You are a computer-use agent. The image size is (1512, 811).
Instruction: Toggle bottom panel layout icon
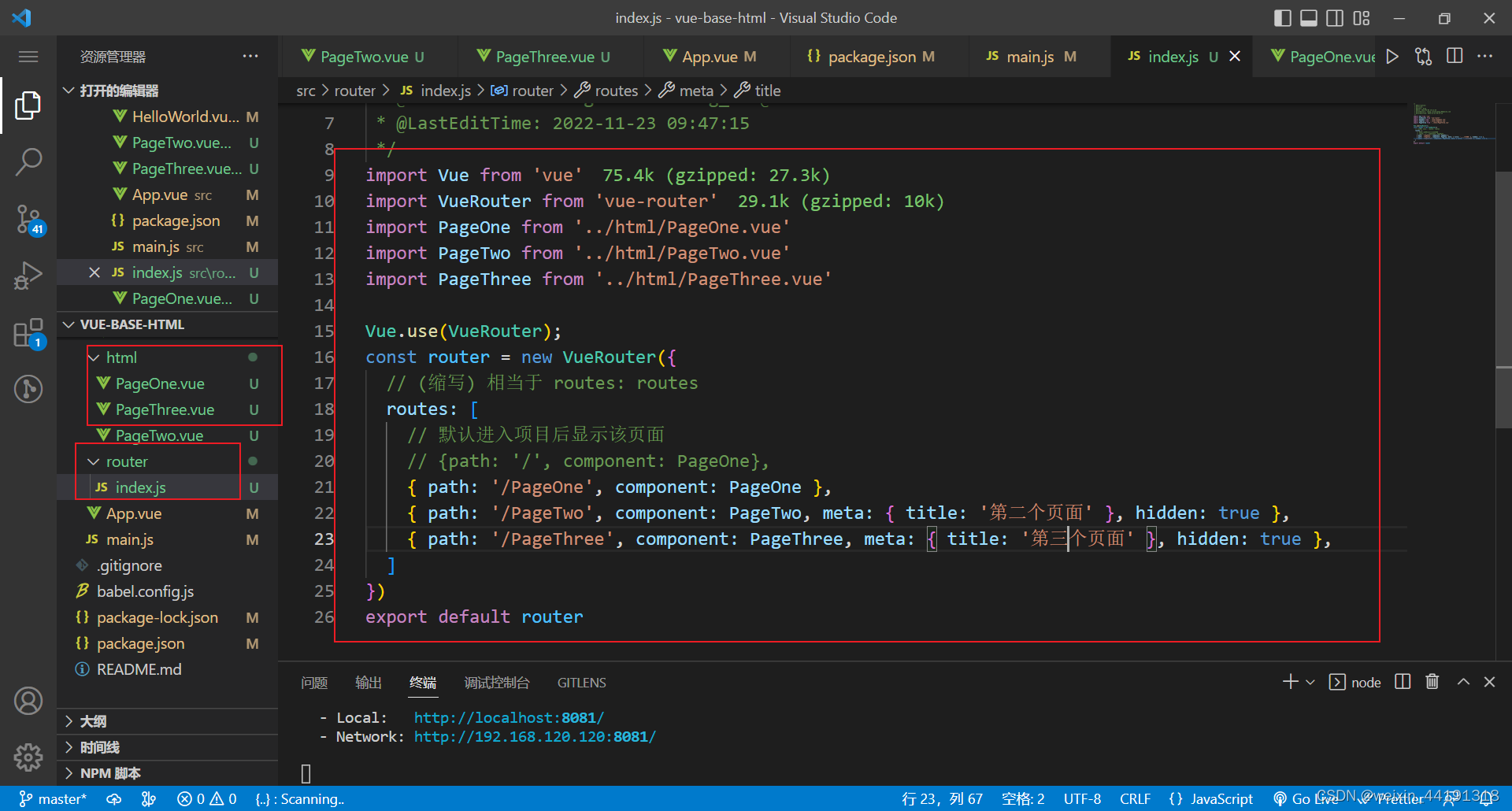click(x=1308, y=18)
